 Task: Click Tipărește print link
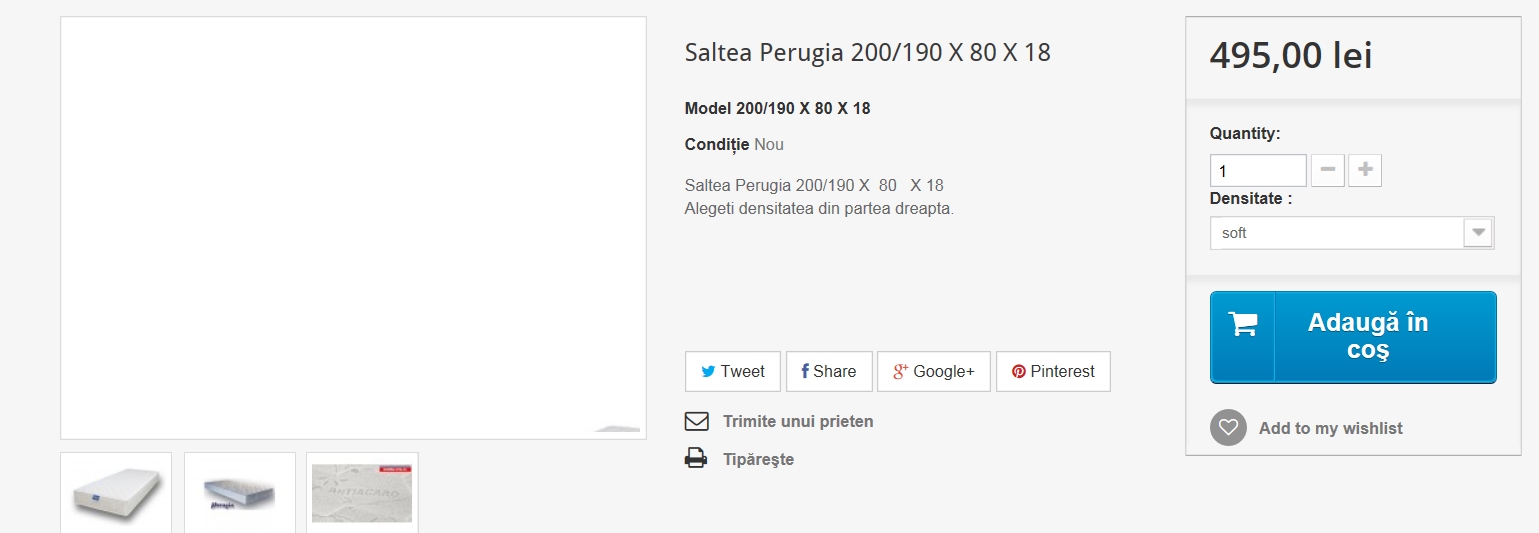(758, 459)
